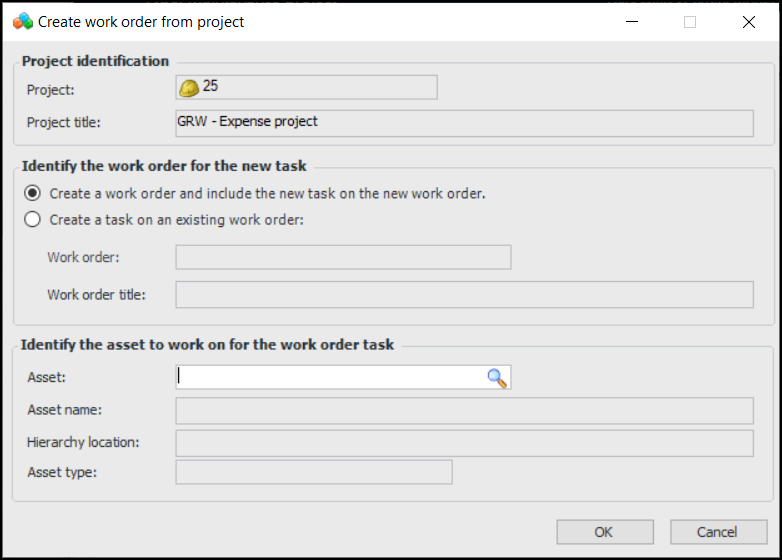782x560 pixels.
Task: Click the maximize window button
Action: click(x=690, y=22)
